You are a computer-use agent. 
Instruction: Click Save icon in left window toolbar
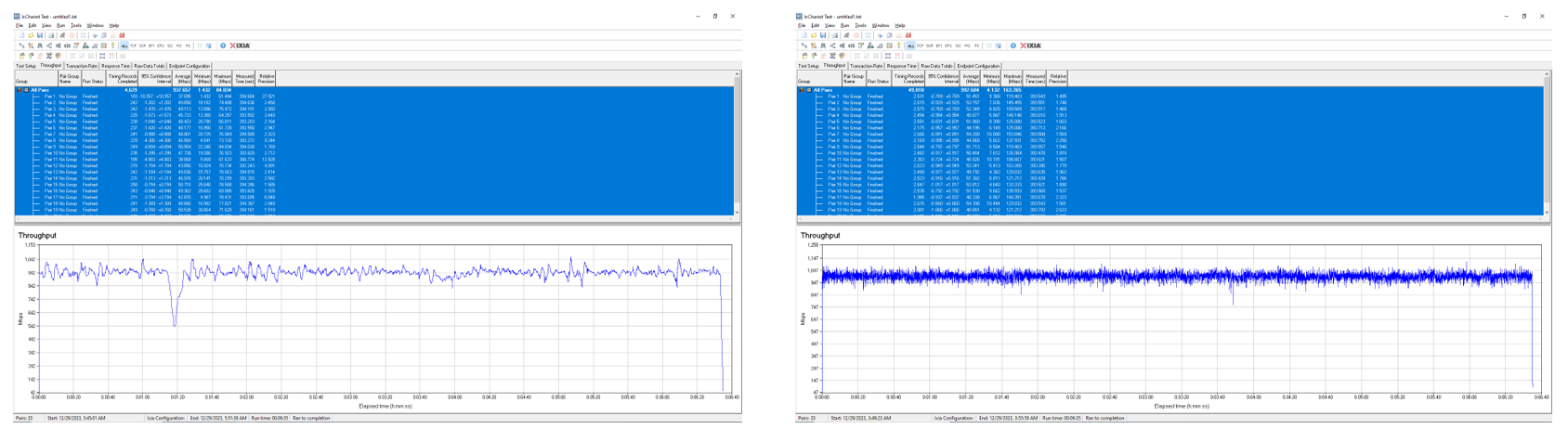40,35
